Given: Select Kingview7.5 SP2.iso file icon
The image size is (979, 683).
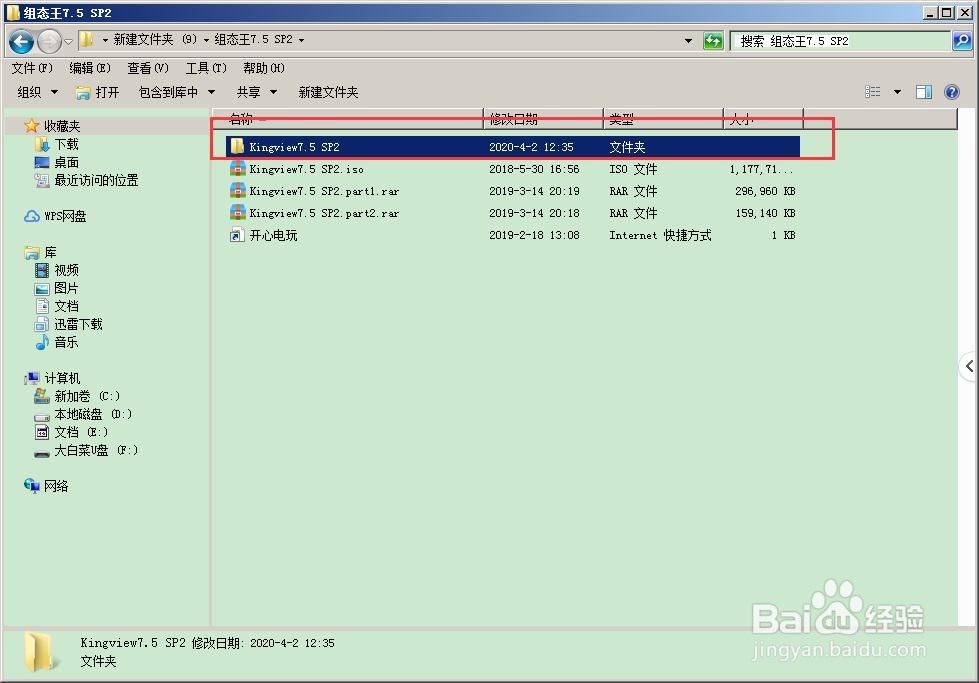Looking at the screenshot, I should coord(237,169).
